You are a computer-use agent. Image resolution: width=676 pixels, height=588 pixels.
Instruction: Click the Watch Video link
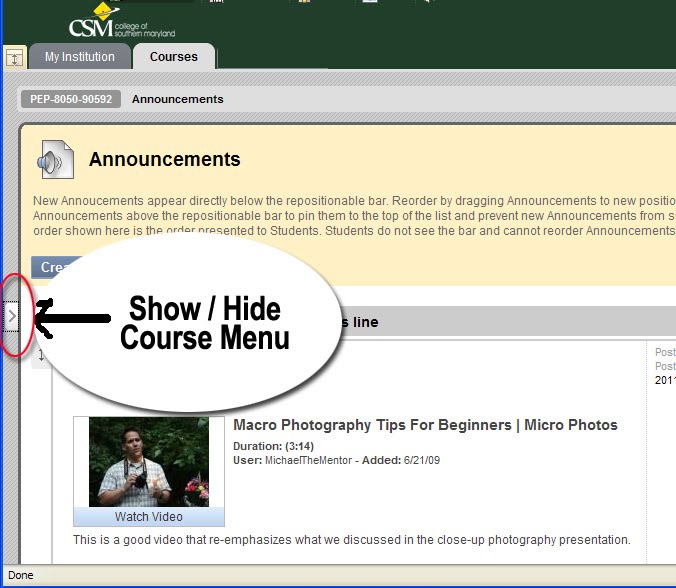tap(149, 516)
